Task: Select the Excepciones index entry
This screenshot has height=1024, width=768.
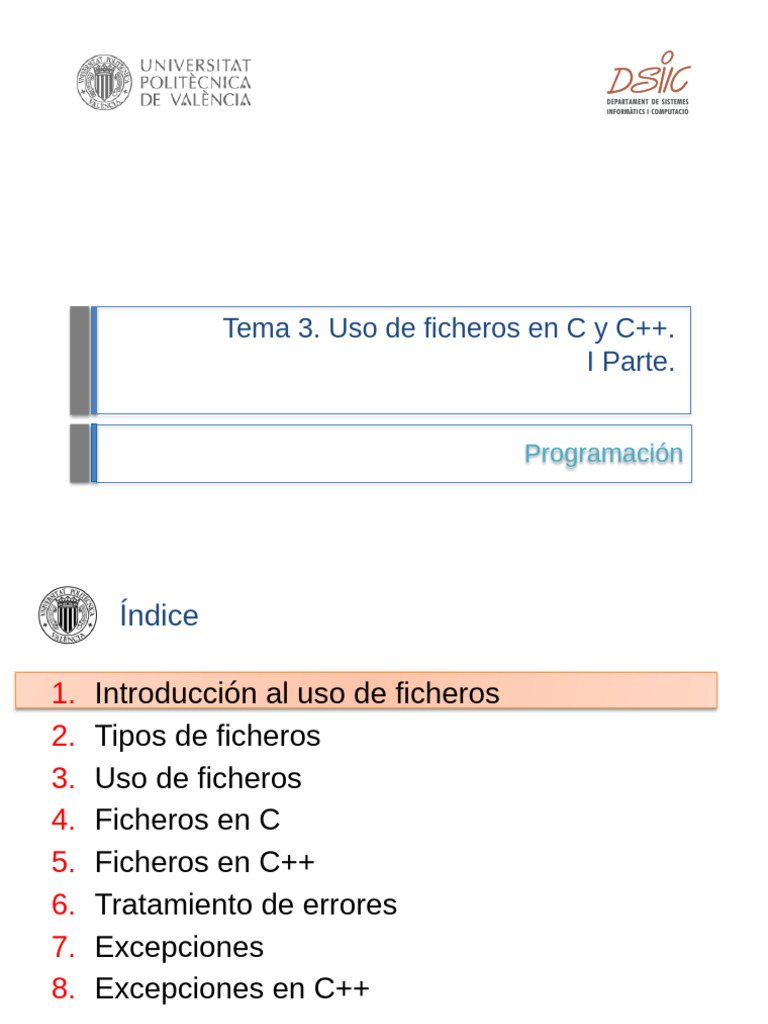Action: 179,946
